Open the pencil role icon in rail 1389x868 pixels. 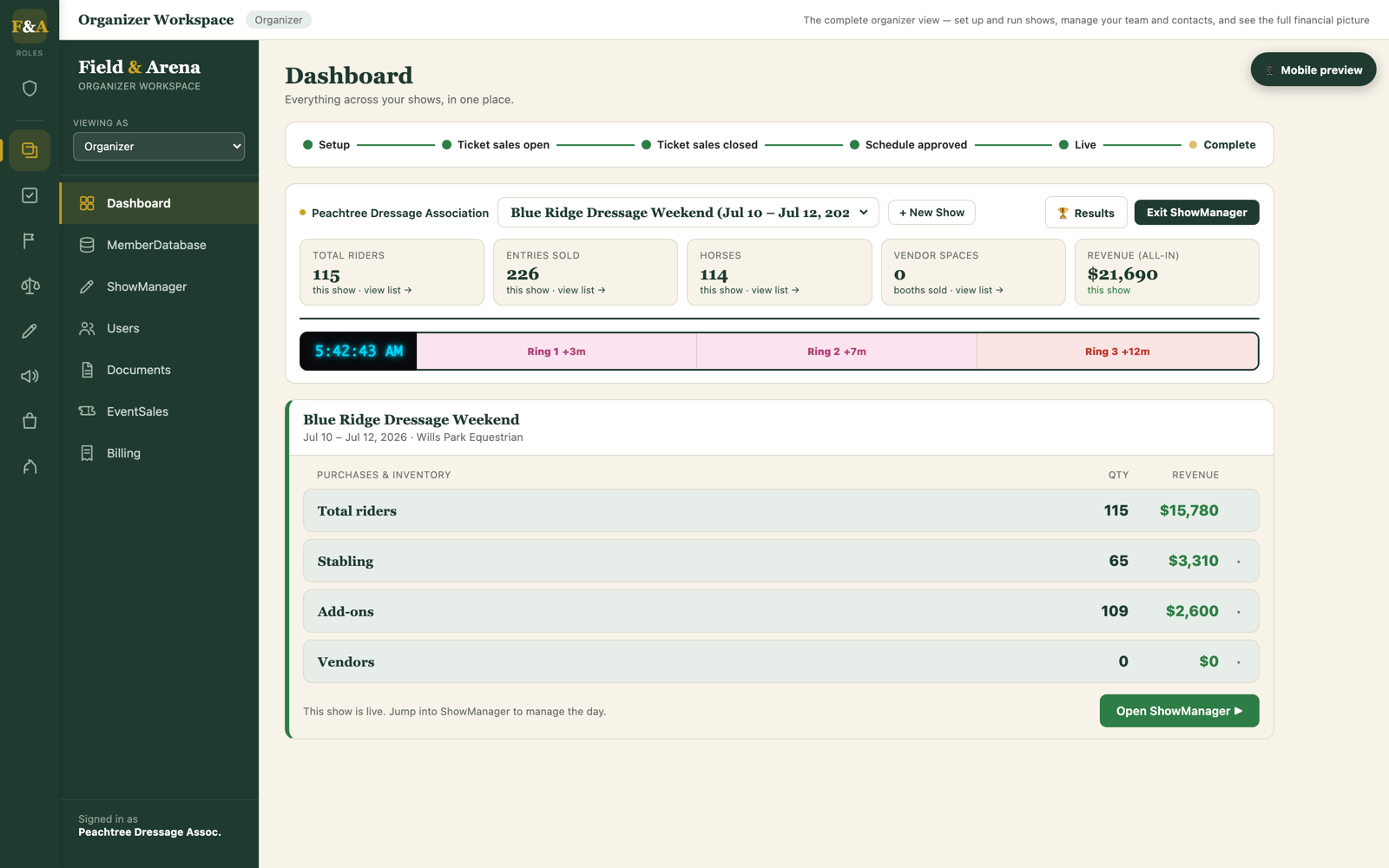(x=30, y=331)
